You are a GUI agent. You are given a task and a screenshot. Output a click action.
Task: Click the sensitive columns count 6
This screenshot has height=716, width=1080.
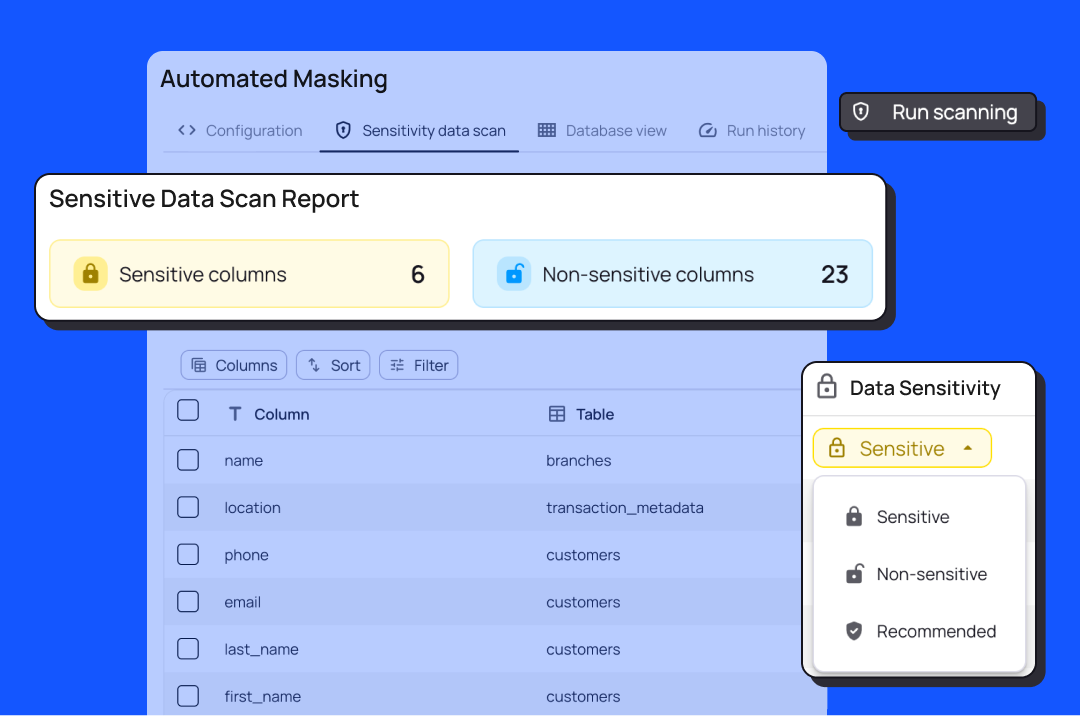point(417,275)
